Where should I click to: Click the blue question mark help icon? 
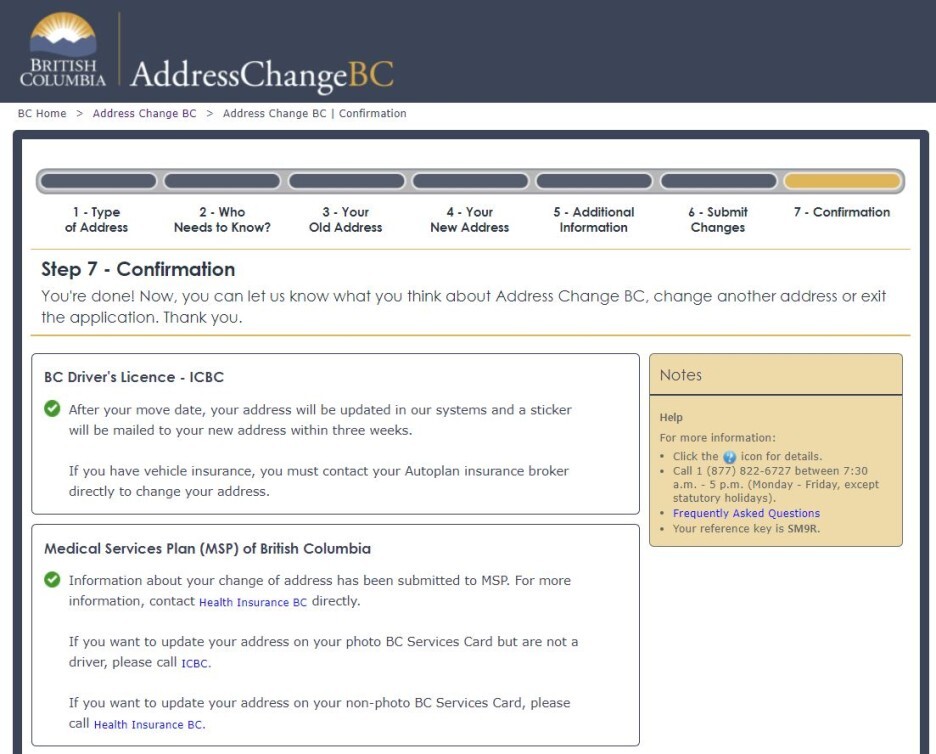tap(729, 457)
